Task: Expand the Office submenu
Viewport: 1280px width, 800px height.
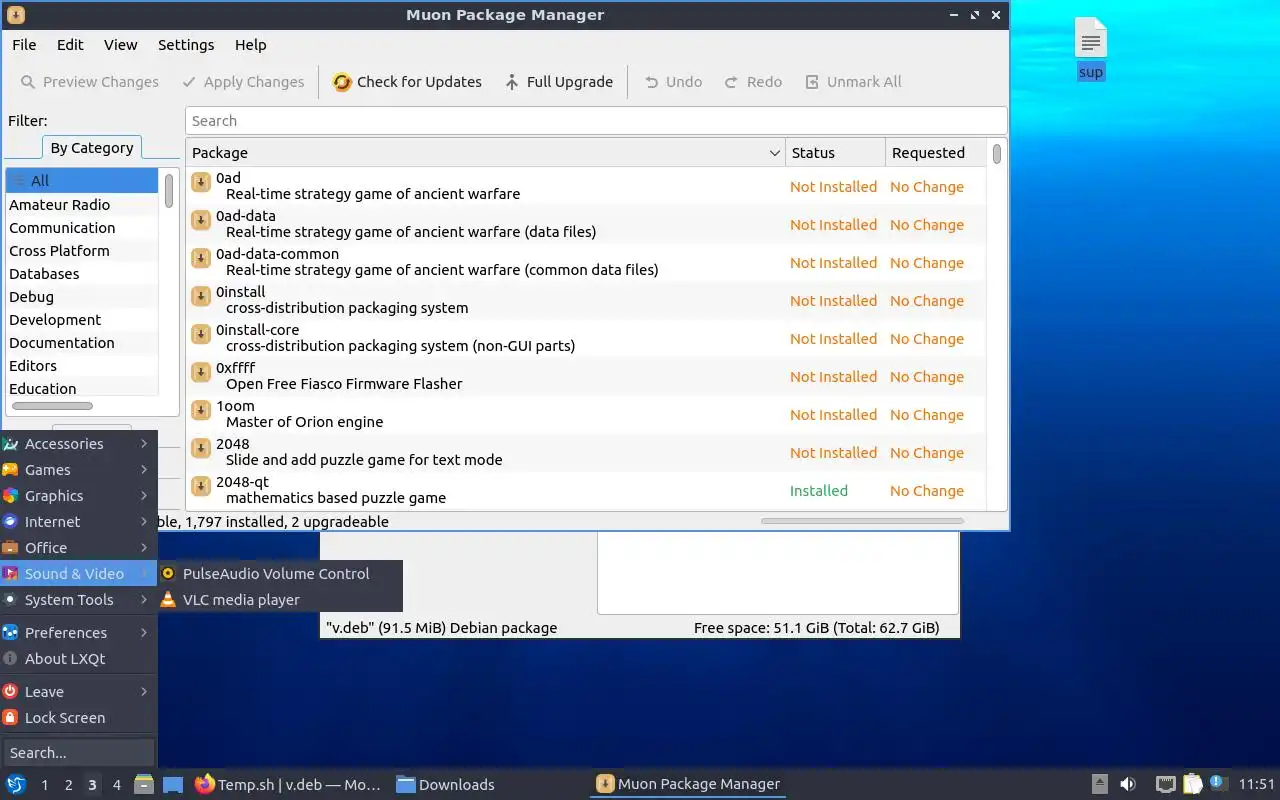Action: (x=78, y=548)
